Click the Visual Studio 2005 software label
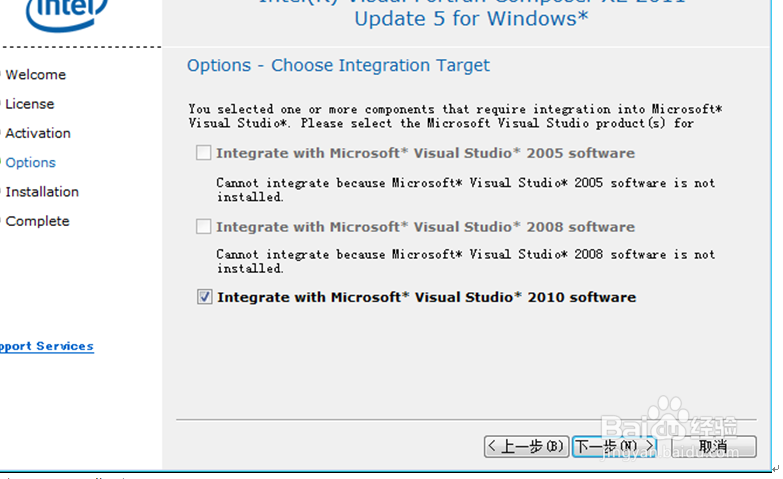 425,153
